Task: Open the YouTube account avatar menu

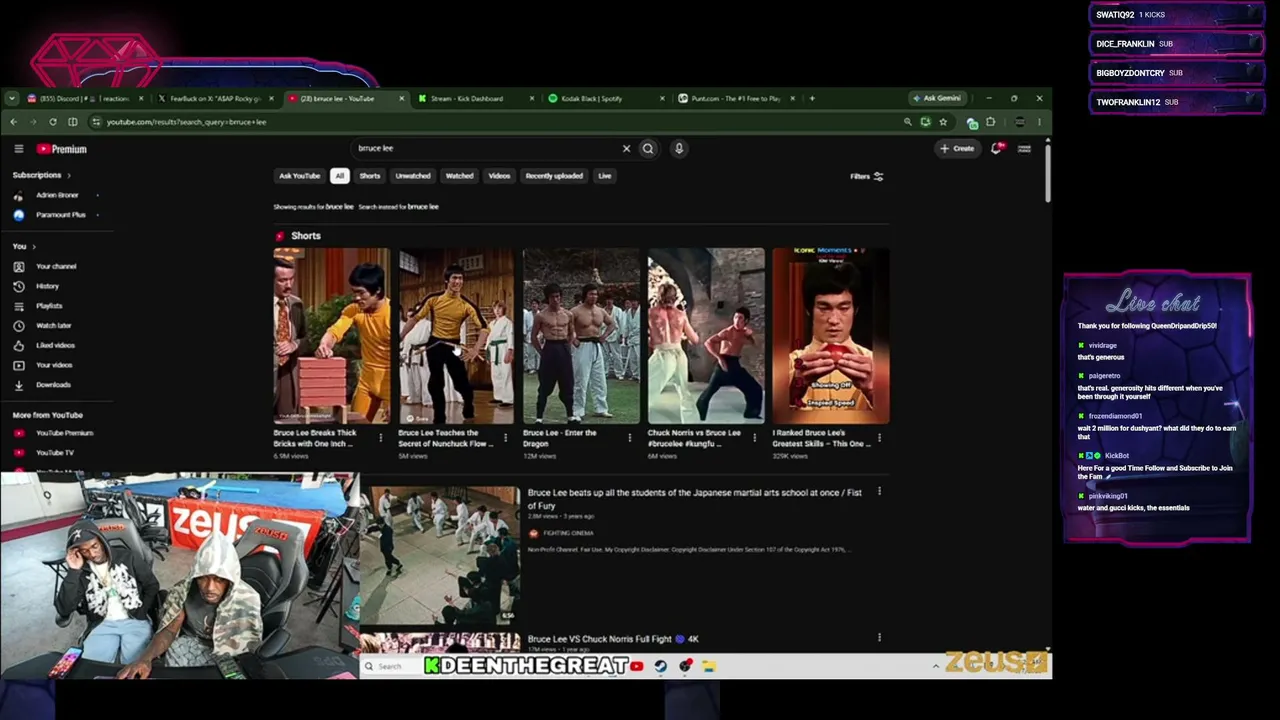Action: tap(1024, 149)
